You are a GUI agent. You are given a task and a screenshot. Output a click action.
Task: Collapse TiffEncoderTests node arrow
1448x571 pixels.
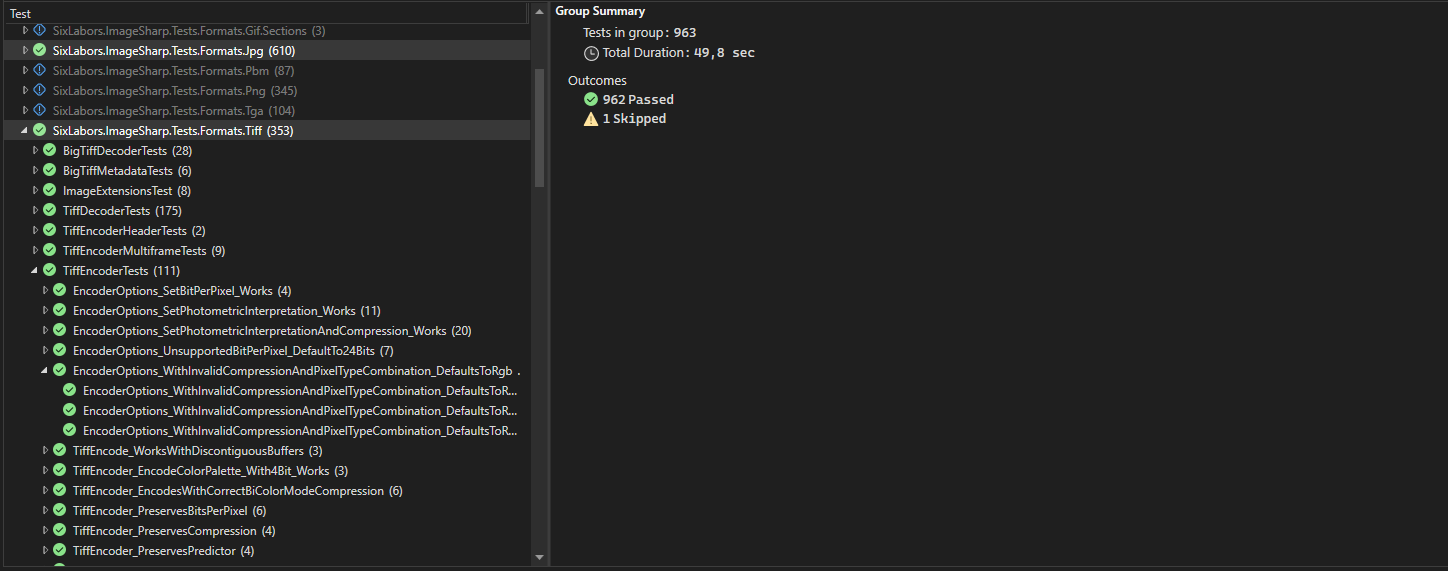(x=35, y=270)
